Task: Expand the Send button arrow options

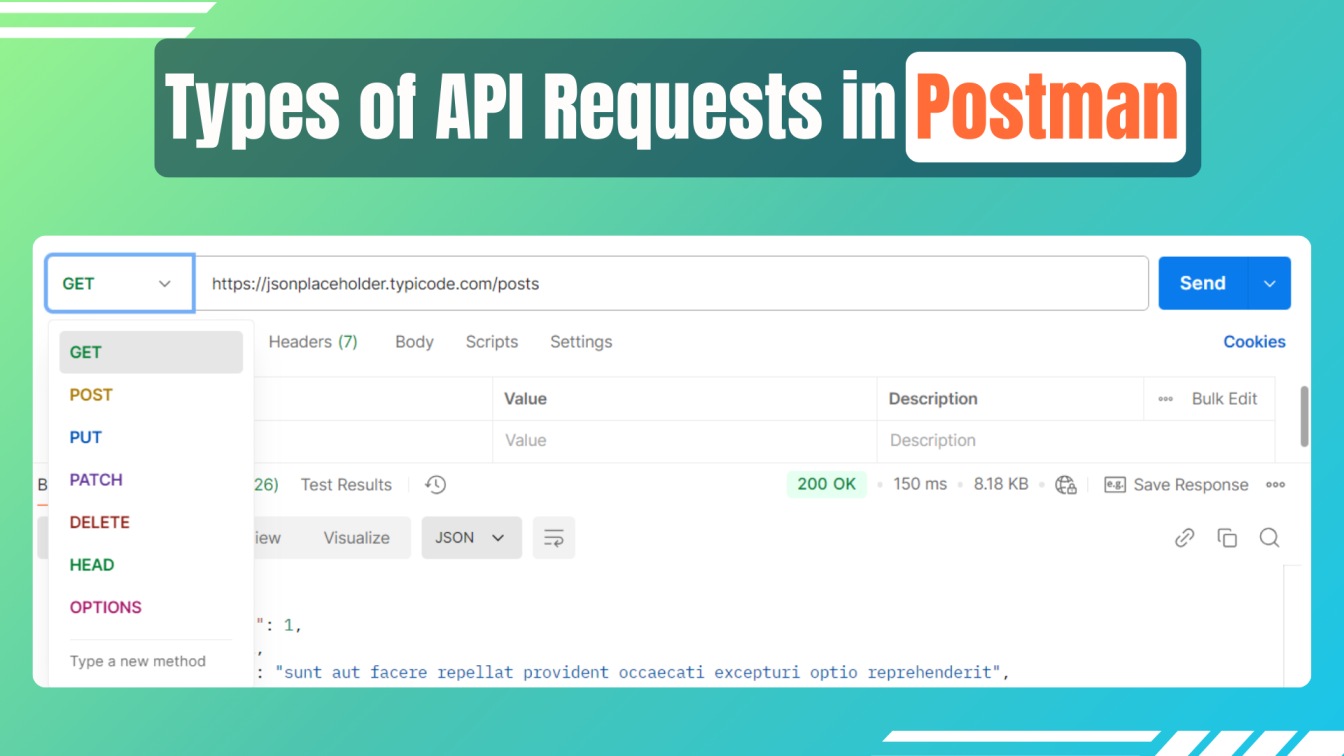Action: click(x=1270, y=283)
